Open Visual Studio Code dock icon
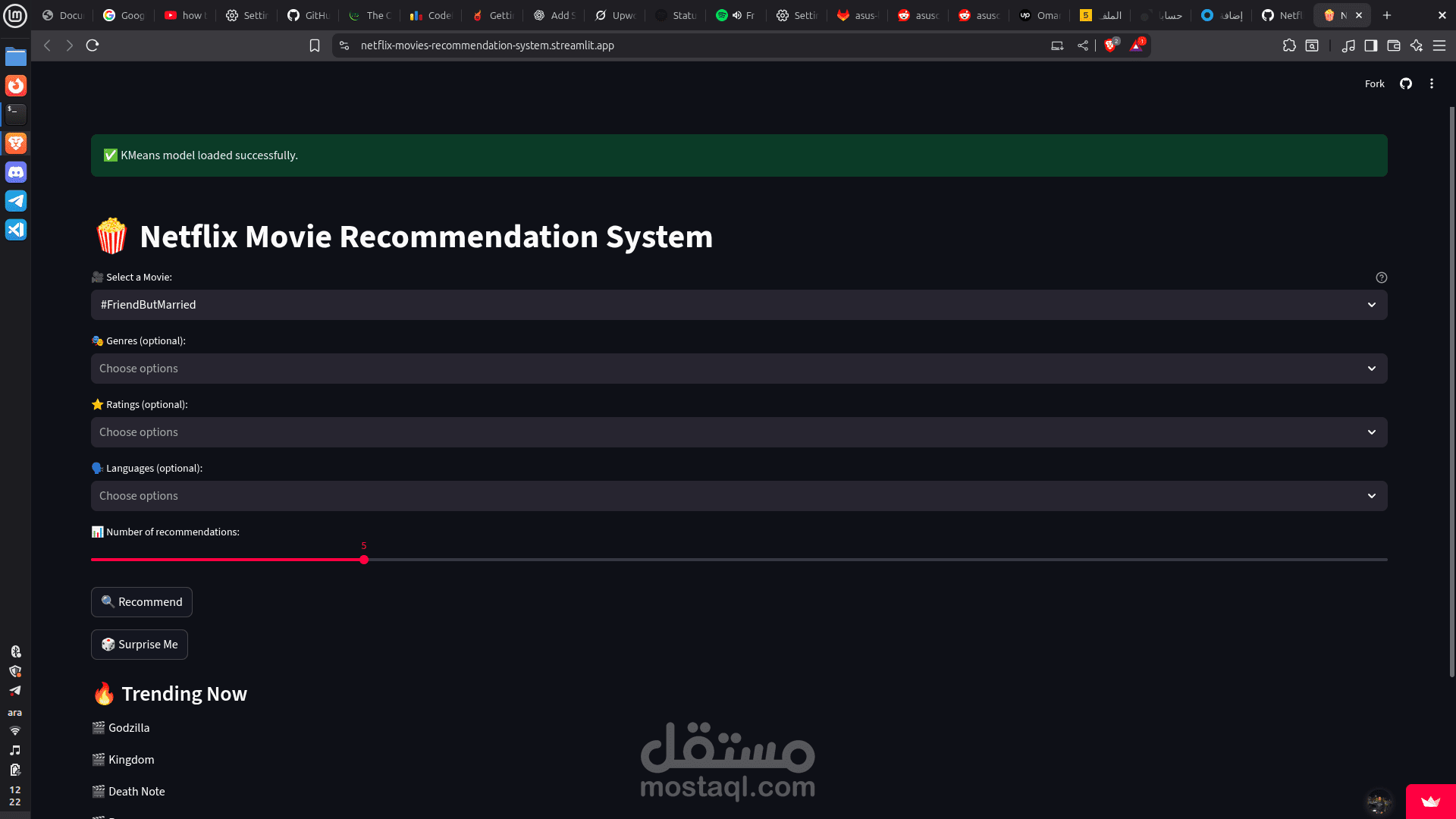 point(16,230)
